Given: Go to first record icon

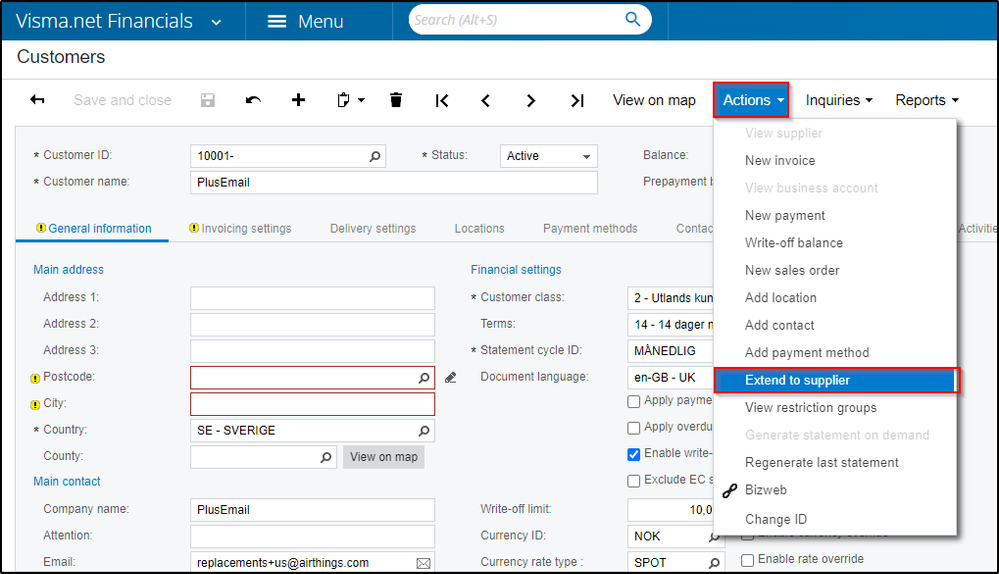Looking at the screenshot, I should tap(442, 100).
